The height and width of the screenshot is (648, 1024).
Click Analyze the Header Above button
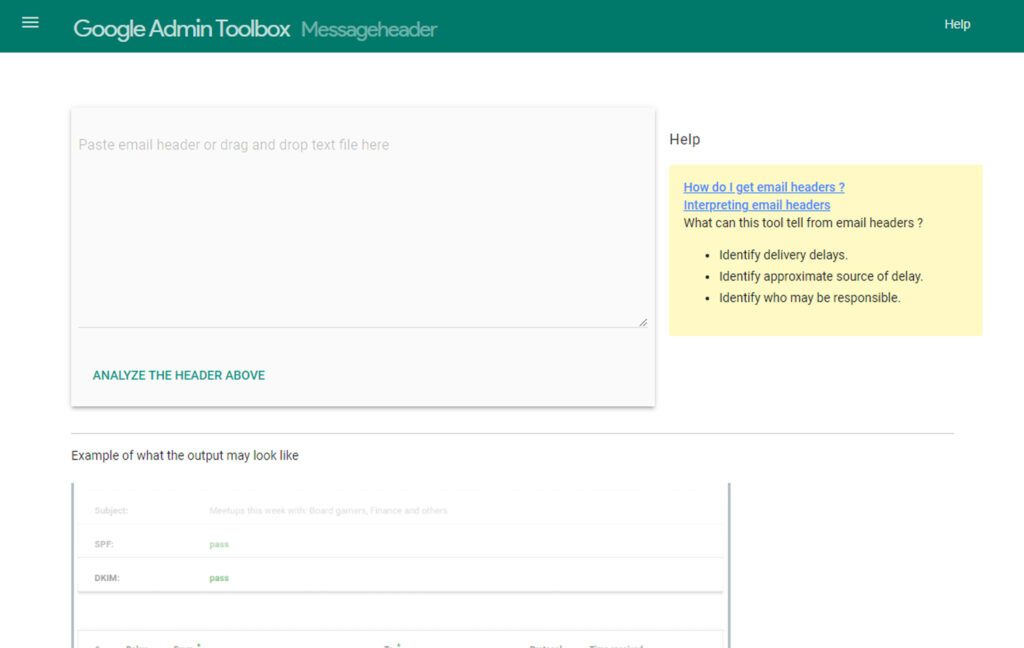[179, 376]
